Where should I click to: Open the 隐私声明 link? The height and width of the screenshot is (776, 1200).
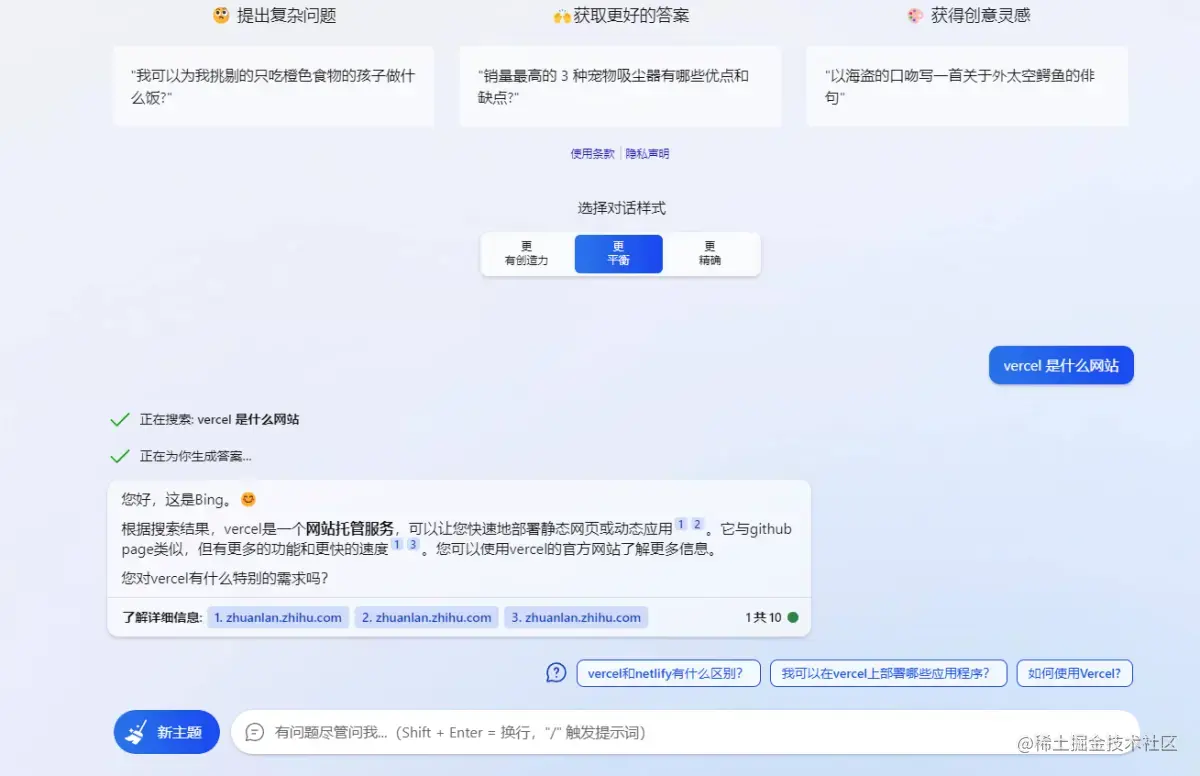click(x=647, y=153)
